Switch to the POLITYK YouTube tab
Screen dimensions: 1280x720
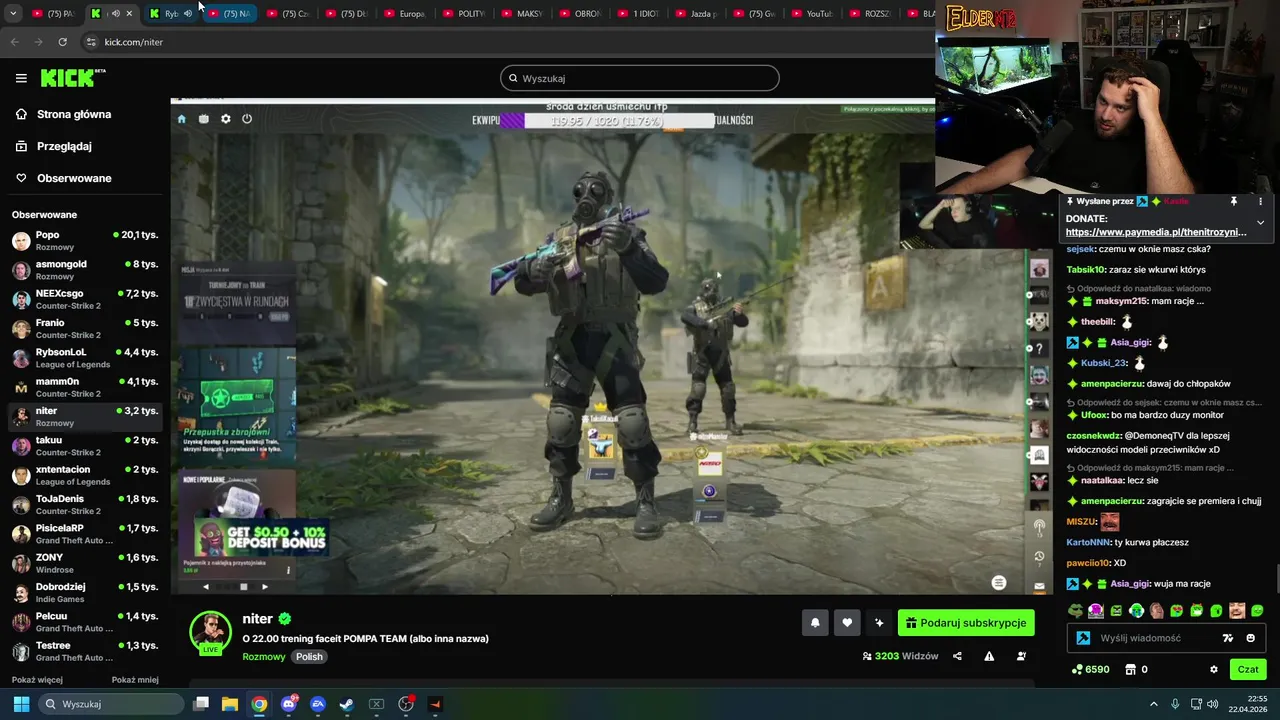464,14
